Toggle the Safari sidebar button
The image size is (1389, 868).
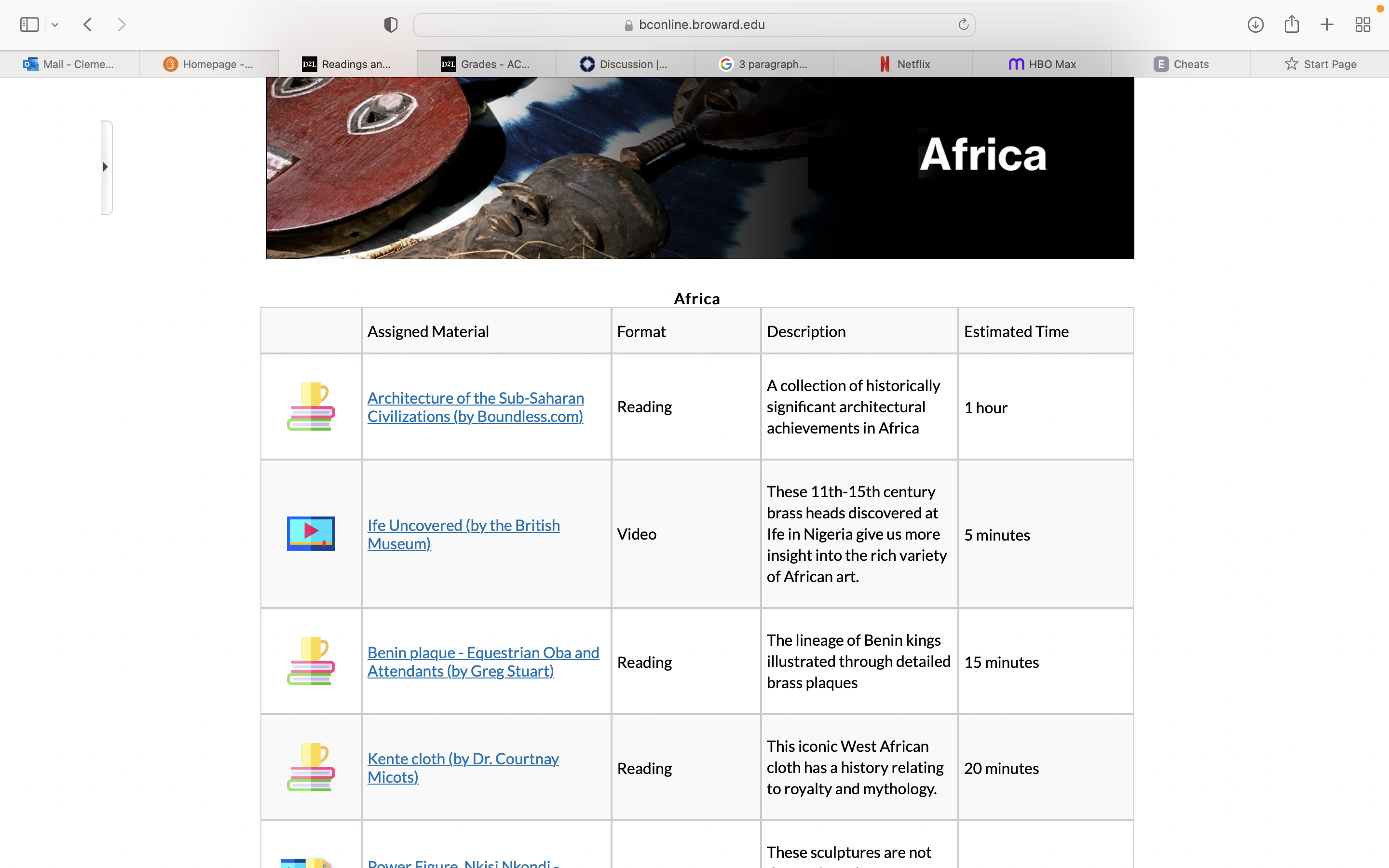(29, 25)
